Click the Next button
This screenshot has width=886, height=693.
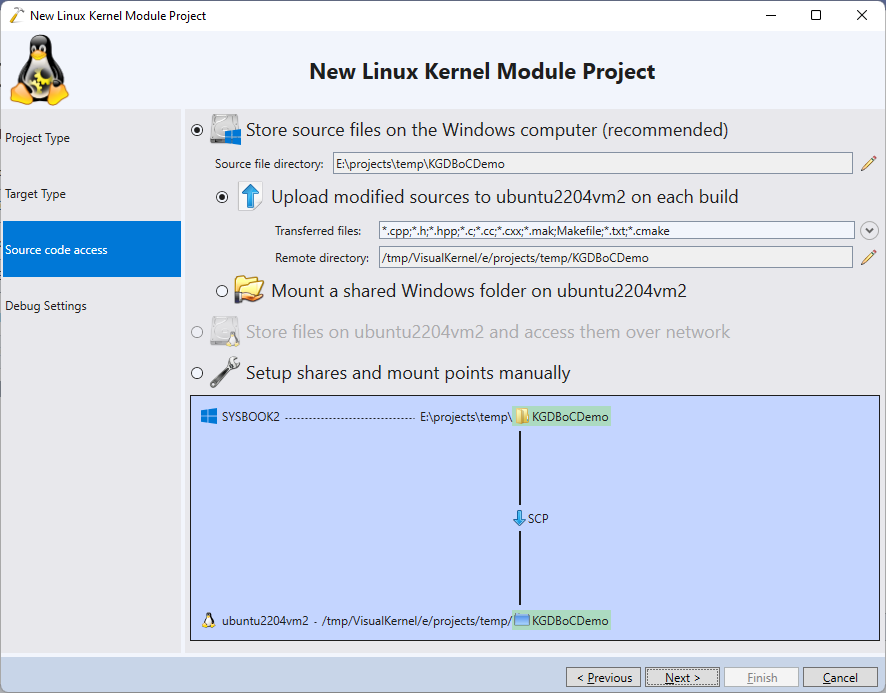click(682, 677)
